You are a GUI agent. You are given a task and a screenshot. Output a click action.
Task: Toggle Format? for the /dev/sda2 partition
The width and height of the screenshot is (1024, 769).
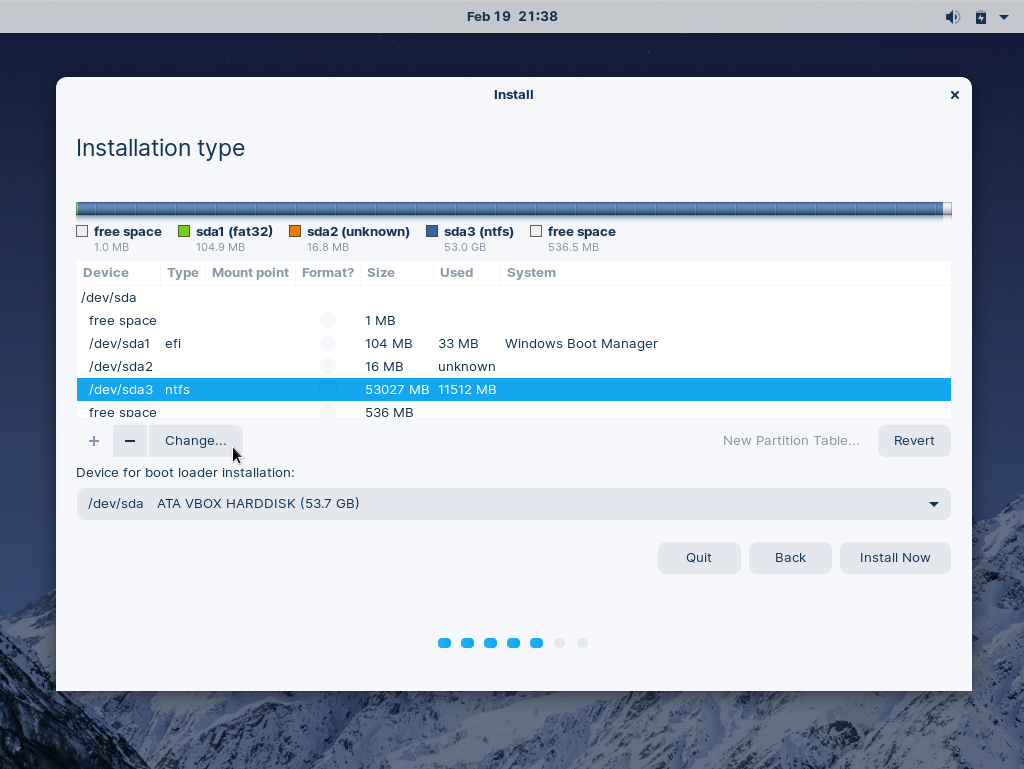coord(328,365)
